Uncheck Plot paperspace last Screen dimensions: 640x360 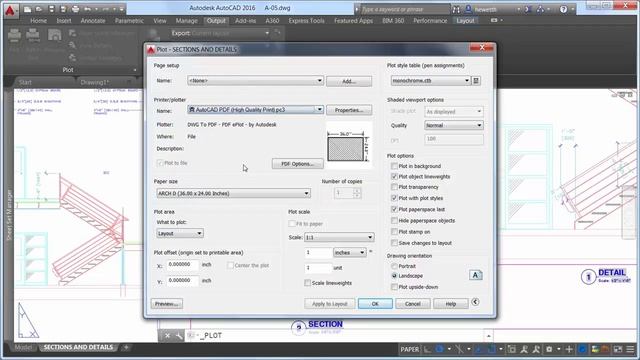394,209
